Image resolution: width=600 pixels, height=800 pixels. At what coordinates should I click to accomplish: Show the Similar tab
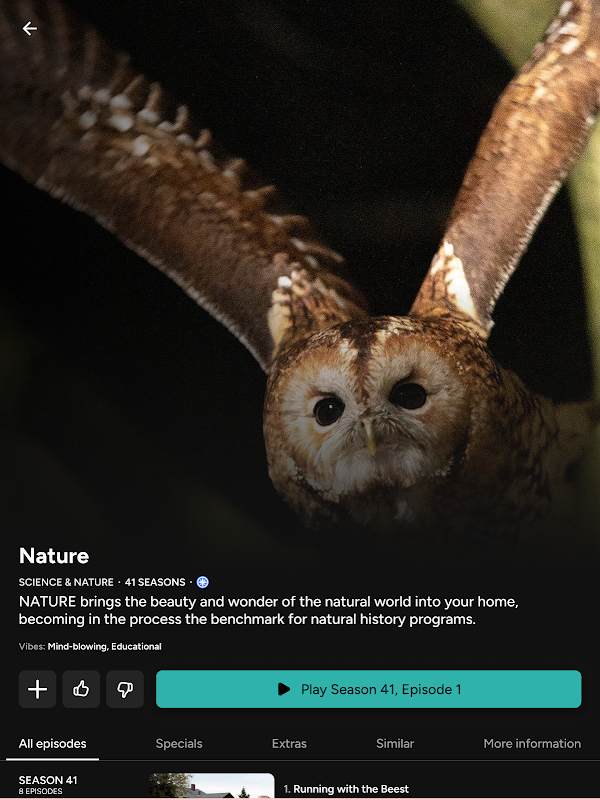point(395,744)
